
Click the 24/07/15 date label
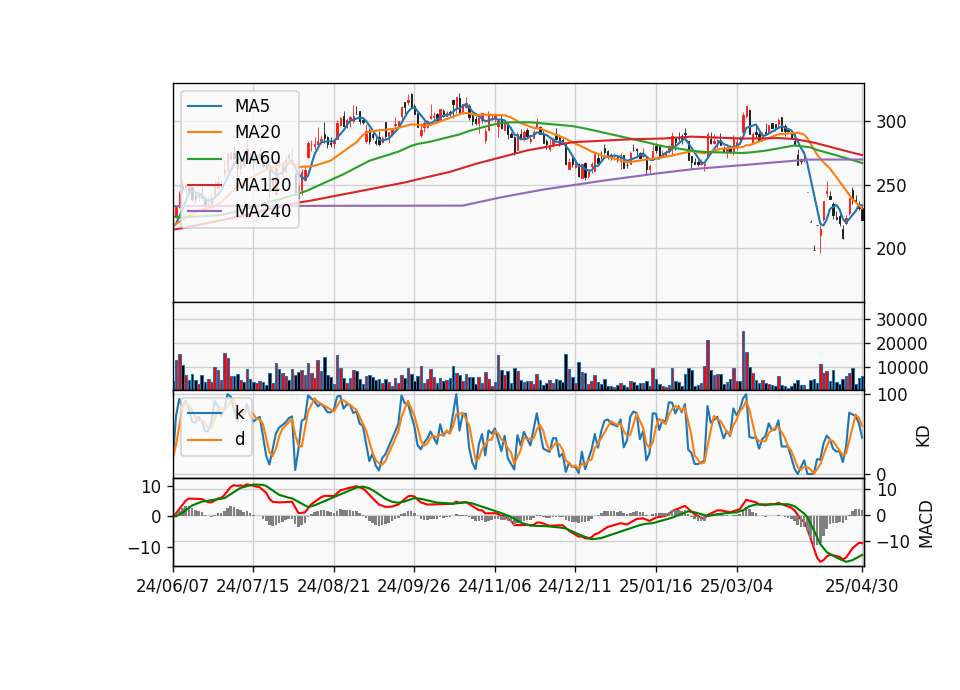point(253,586)
